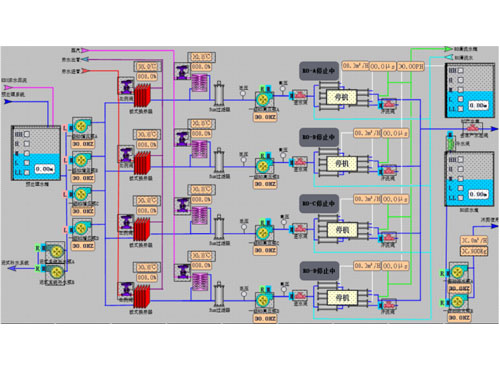The image size is (500, 374).
Task: Click the level readout field in left tank
Action: 45,169
